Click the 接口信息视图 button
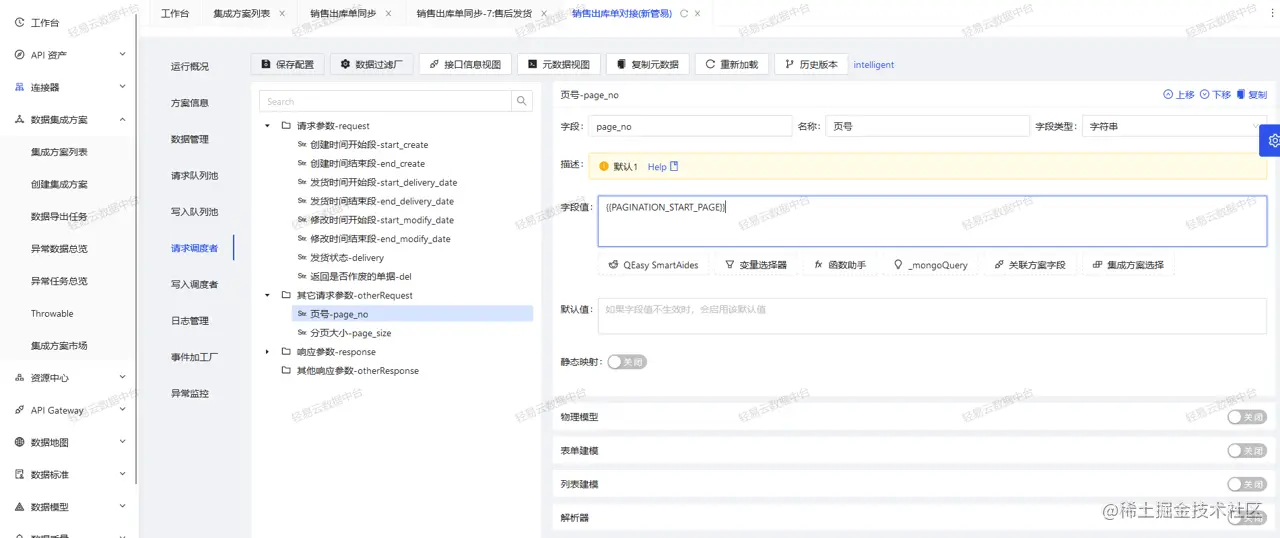Screen dimensions: 1280x538 coord(465,64)
